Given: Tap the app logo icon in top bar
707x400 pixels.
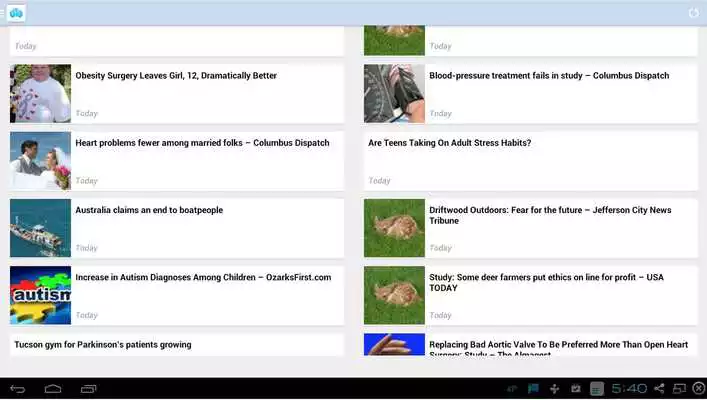Looking at the screenshot, I should point(16,13).
